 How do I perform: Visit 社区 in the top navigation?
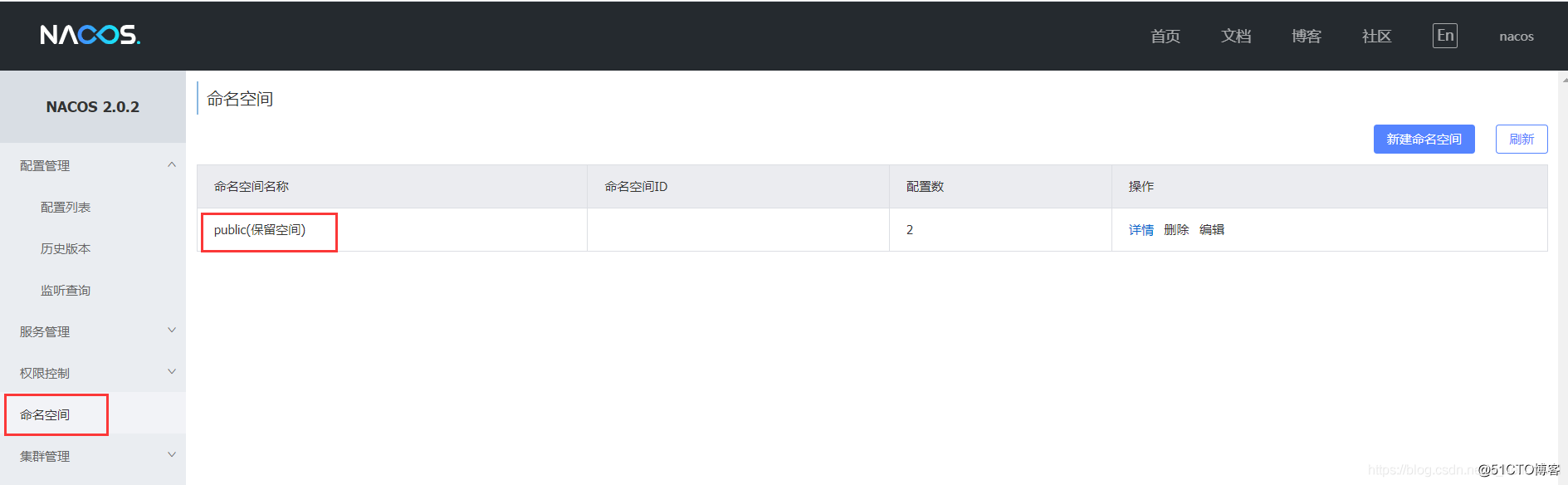click(x=1376, y=37)
